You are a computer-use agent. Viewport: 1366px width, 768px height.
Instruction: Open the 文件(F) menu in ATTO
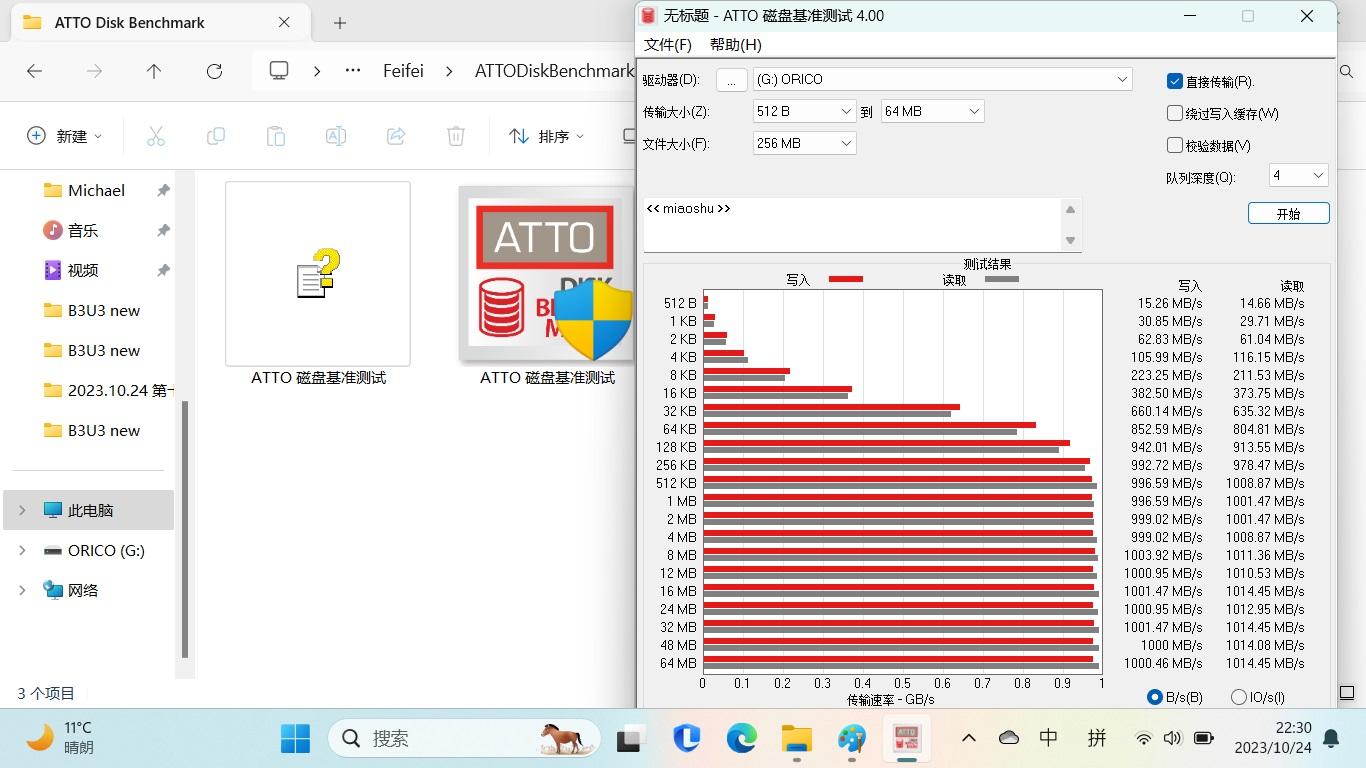point(668,45)
